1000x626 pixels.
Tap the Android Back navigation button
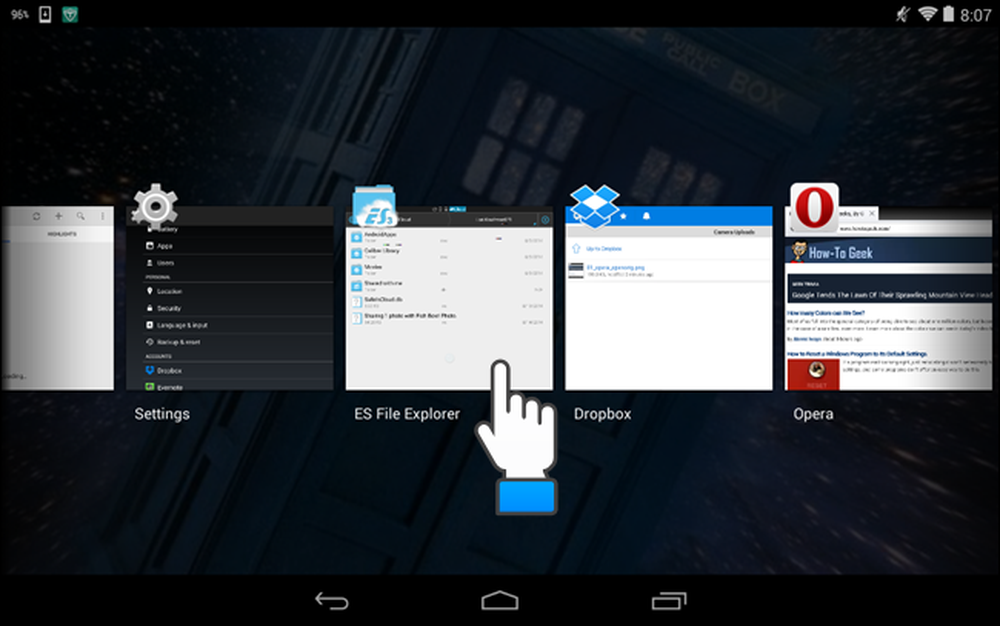point(332,601)
